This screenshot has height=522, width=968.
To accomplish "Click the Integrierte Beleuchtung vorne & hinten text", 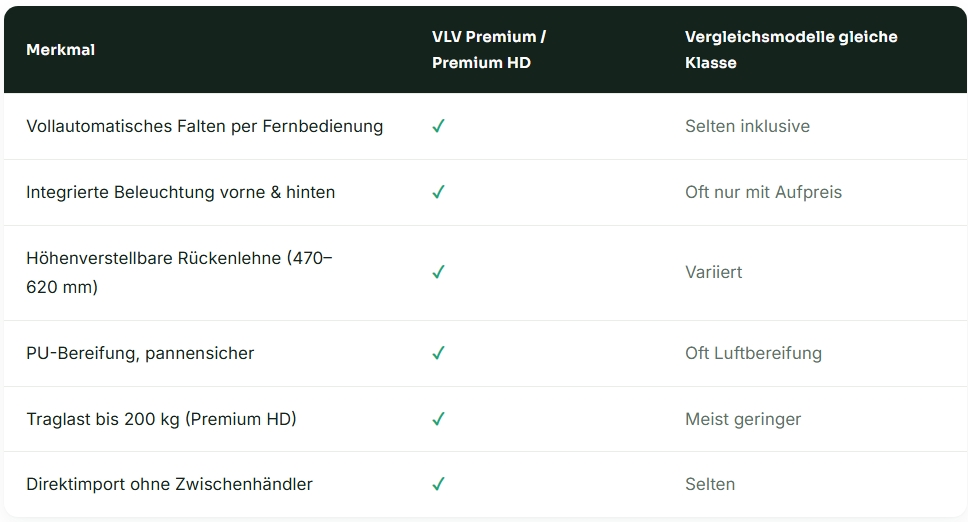I will pos(180,193).
